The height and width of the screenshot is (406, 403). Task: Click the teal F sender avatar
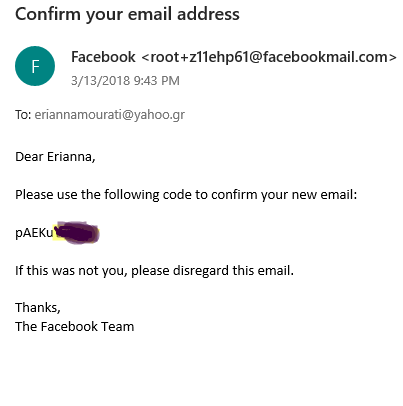coord(35,66)
